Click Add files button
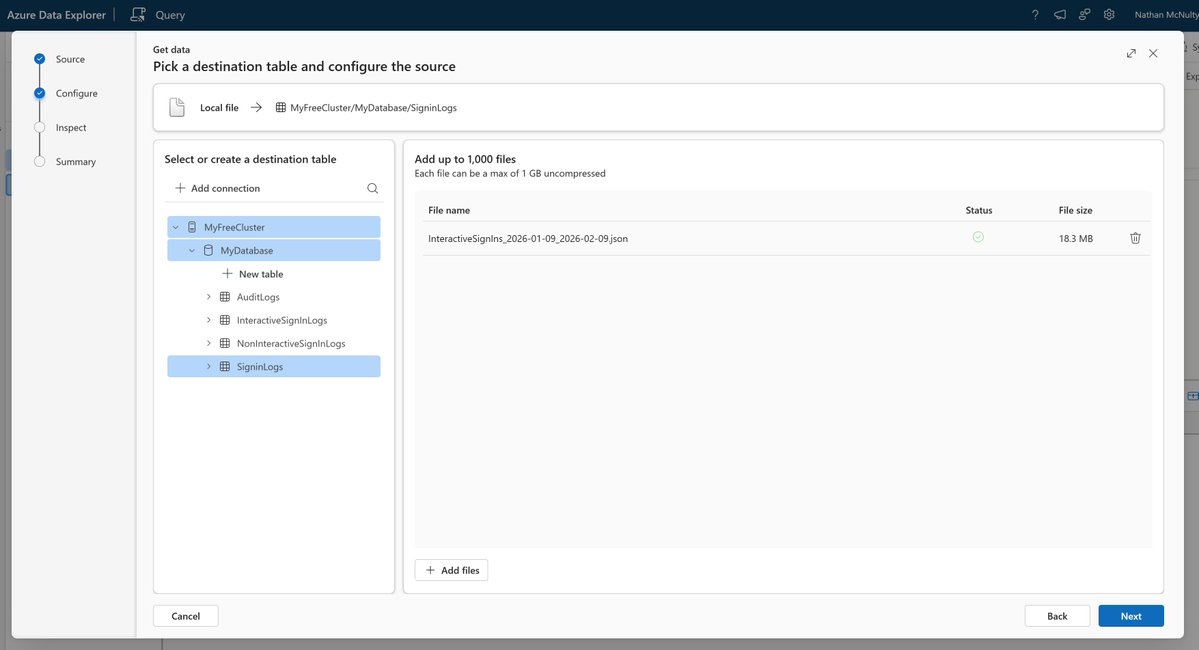 pos(451,570)
